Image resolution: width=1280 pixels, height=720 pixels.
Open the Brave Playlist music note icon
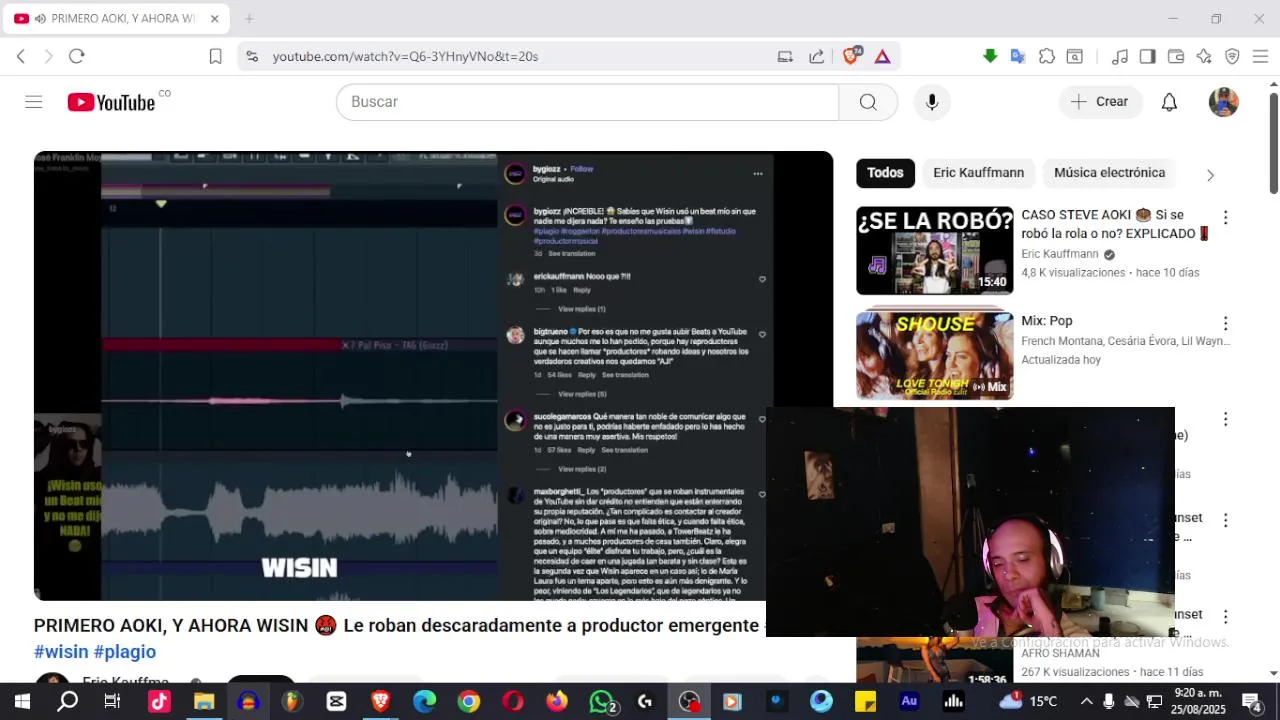coord(1120,57)
